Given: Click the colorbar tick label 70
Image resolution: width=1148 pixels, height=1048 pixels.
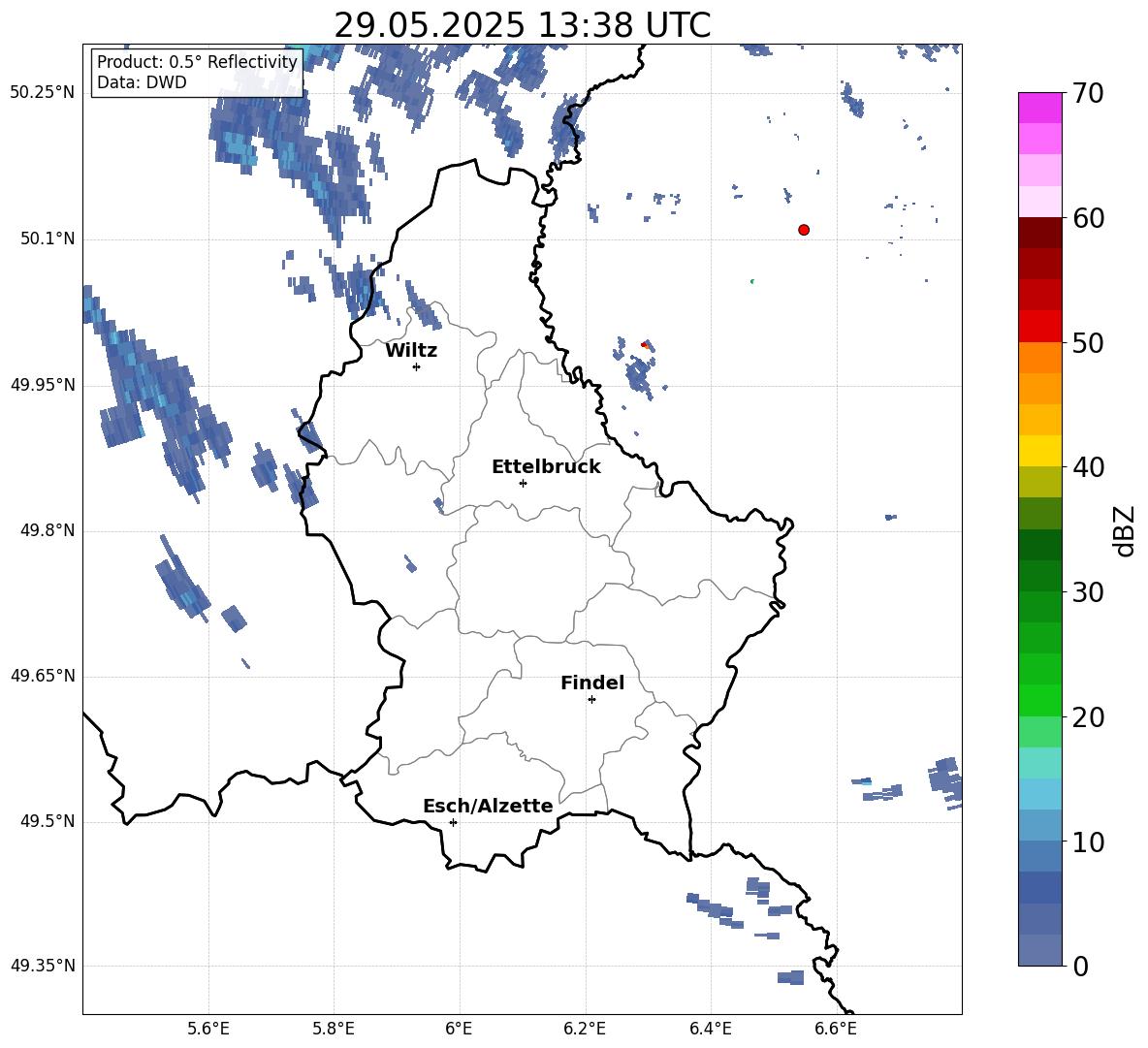Looking at the screenshot, I should click(1088, 93).
